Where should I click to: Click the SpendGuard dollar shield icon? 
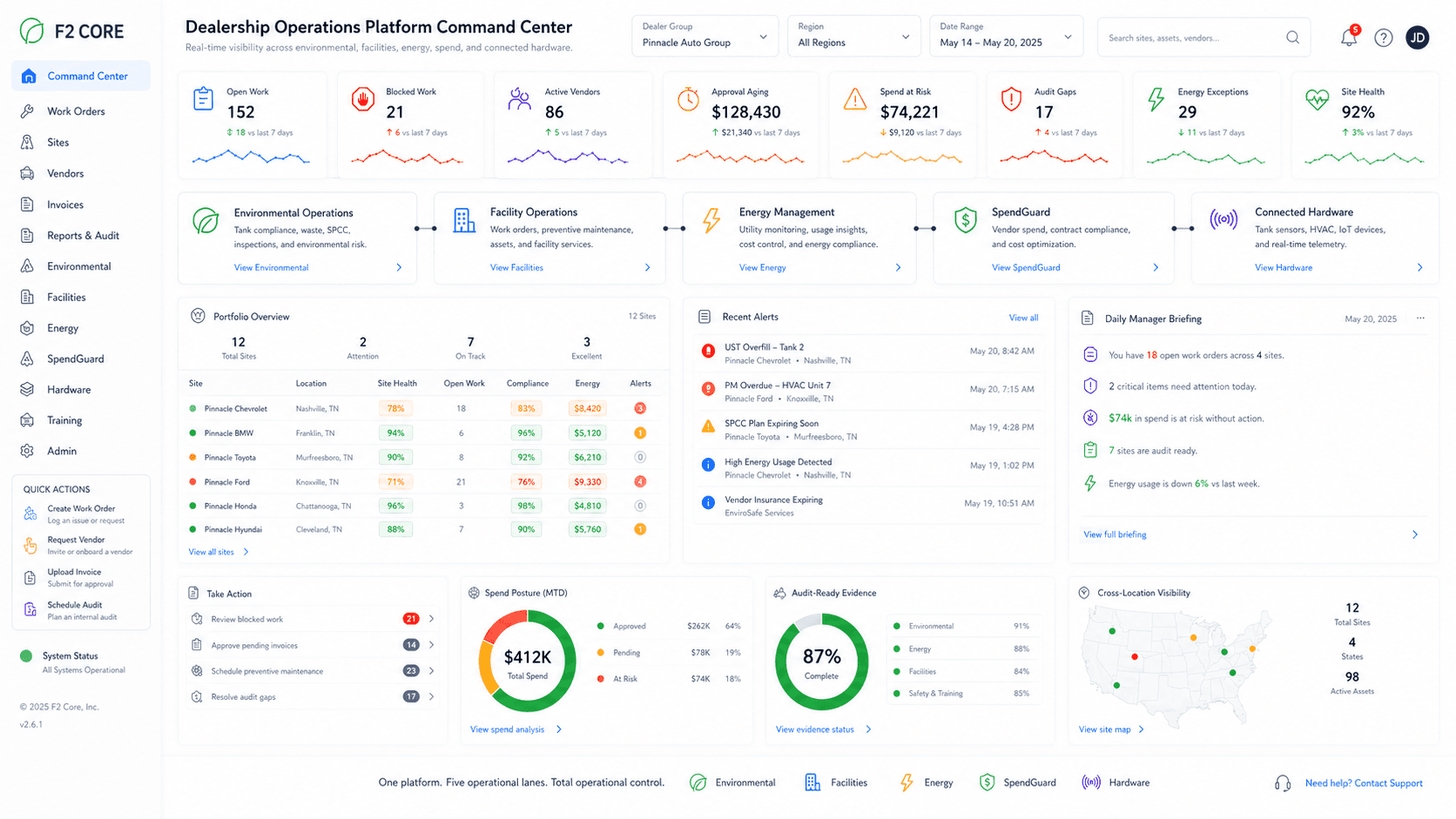[x=965, y=220]
